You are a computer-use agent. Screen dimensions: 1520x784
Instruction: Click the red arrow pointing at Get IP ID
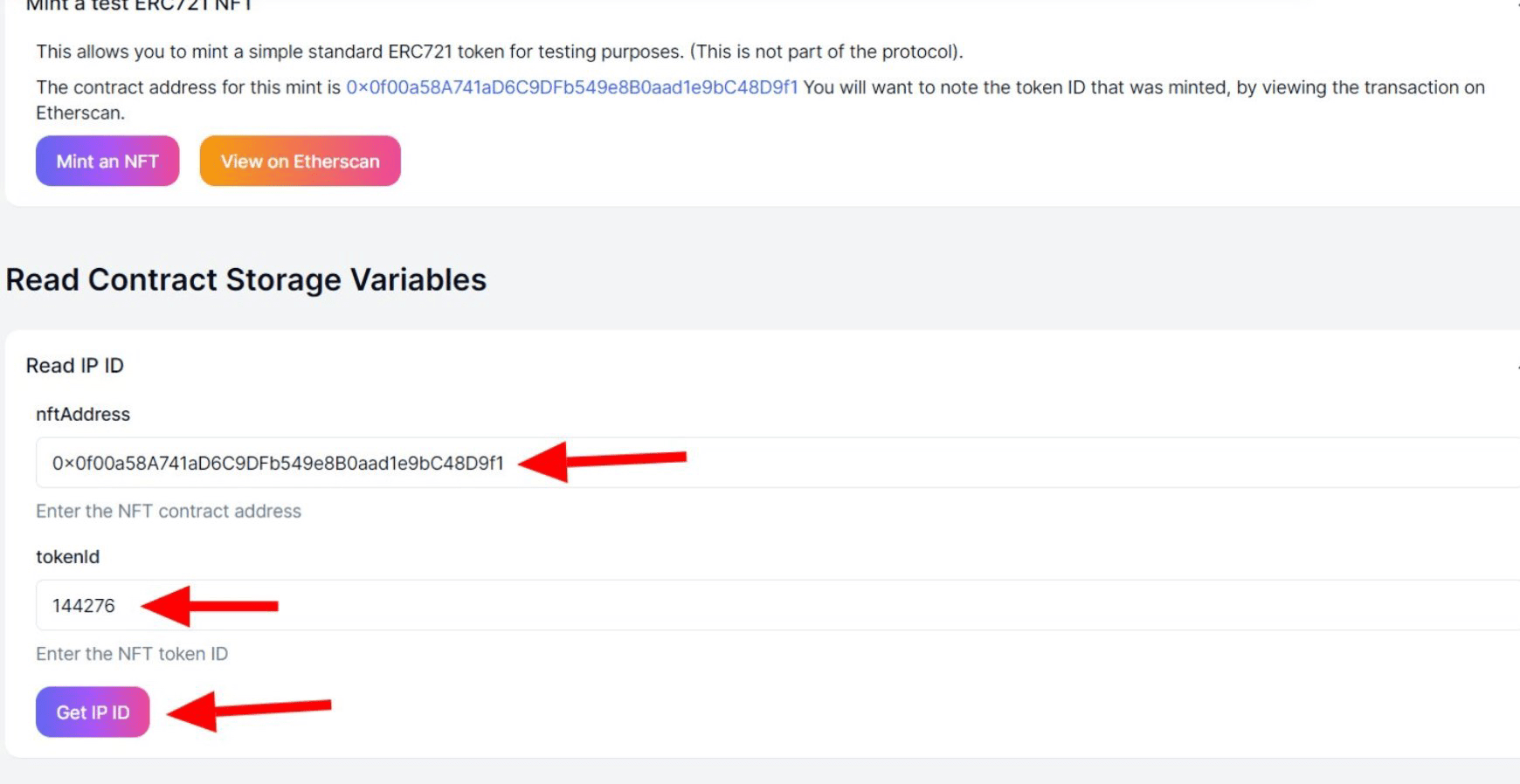tap(249, 708)
